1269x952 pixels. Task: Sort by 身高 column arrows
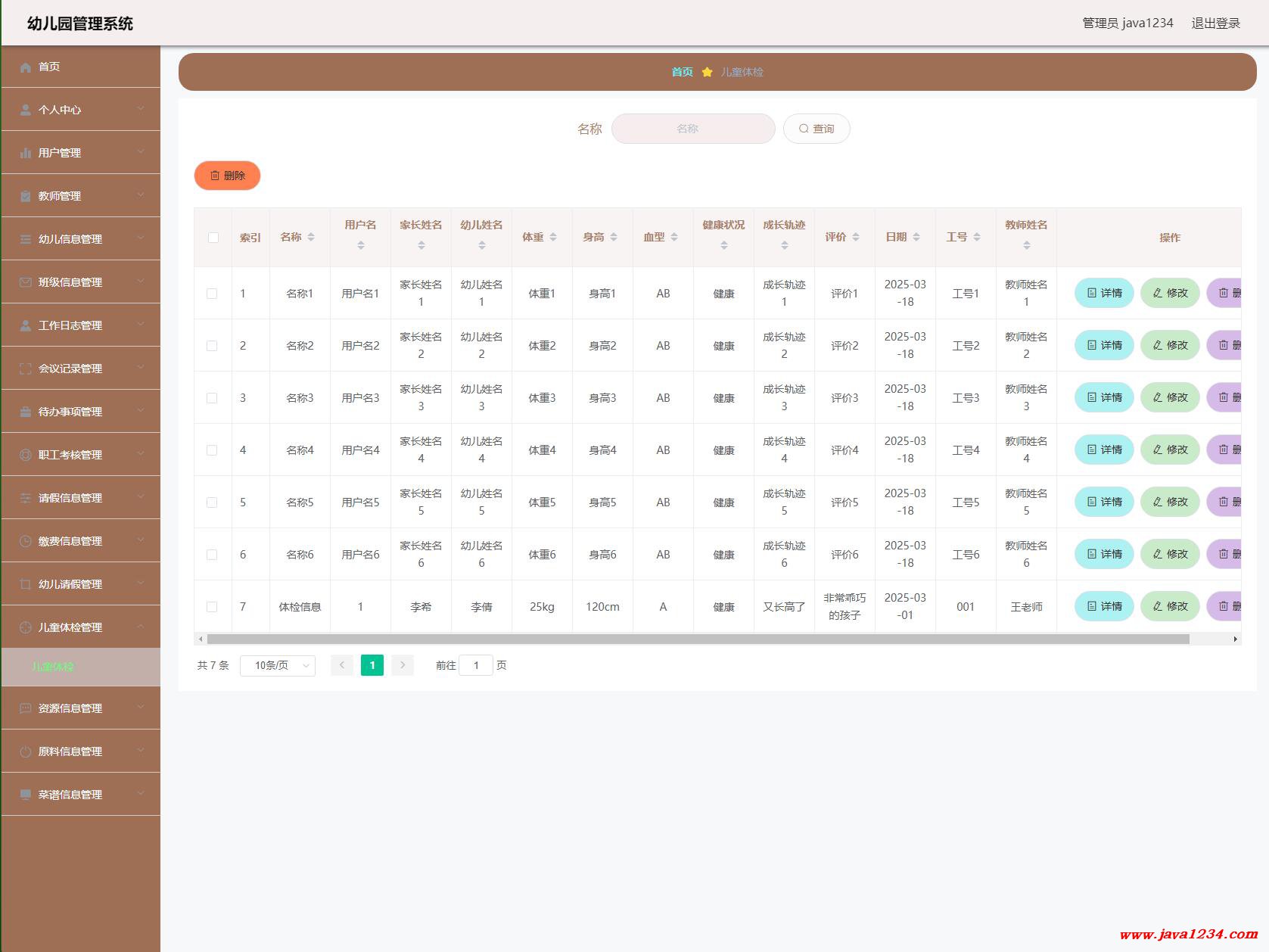(614, 238)
